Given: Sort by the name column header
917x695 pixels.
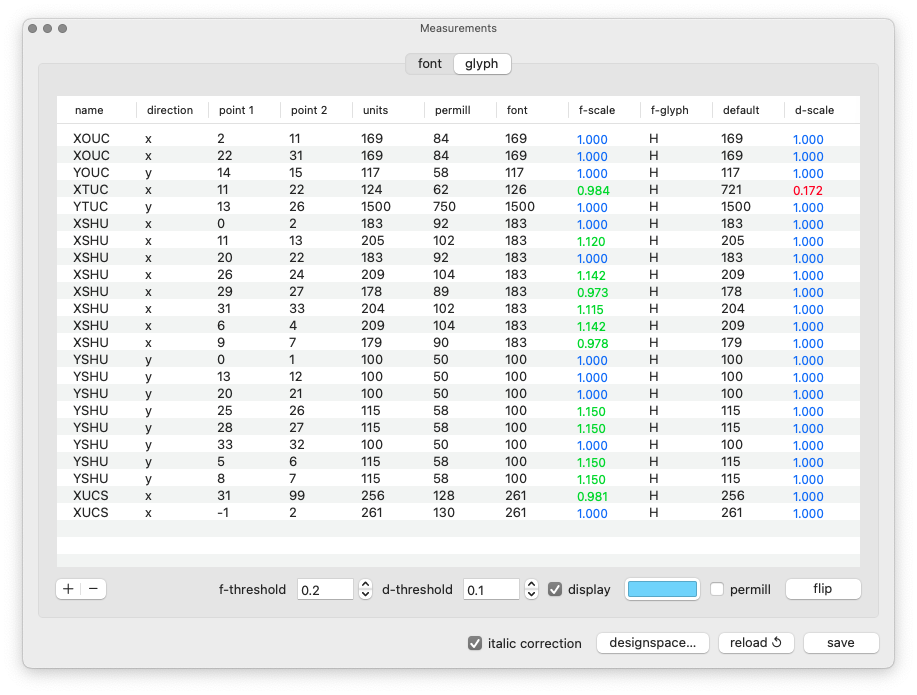Looking at the screenshot, I should click(x=89, y=110).
